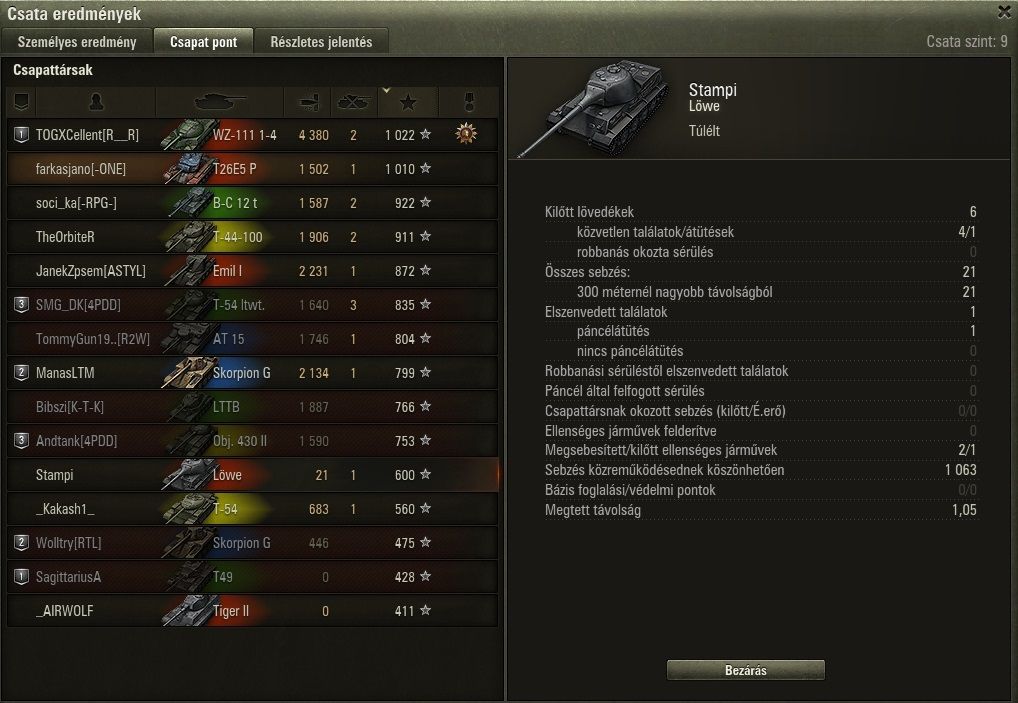Click platoon 3 badge beside SMG_DK
This screenshot has width=1018, height=703.
[21, 304]
